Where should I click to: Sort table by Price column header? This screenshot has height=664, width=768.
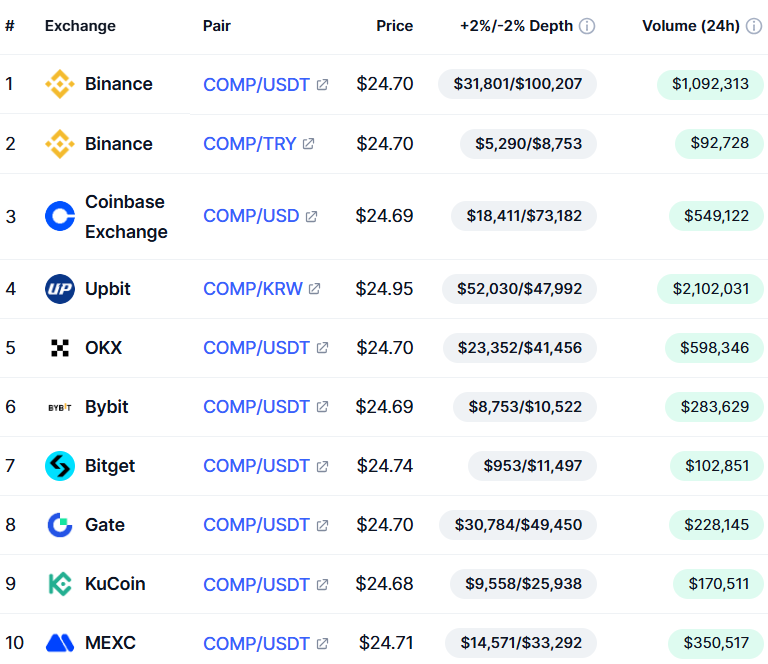click(x=394, y=26)
